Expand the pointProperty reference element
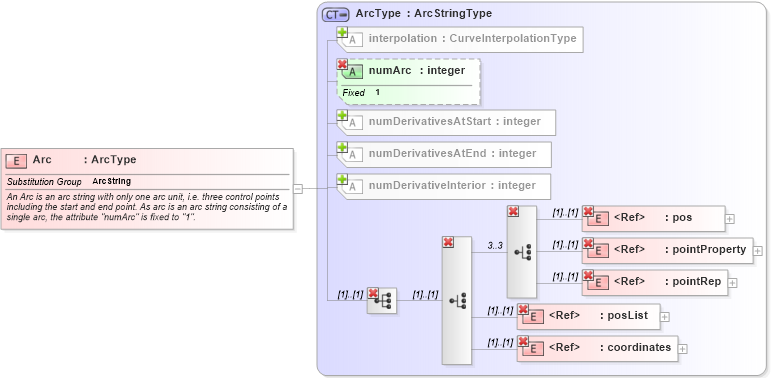The image size is (771, 378). 758,251
